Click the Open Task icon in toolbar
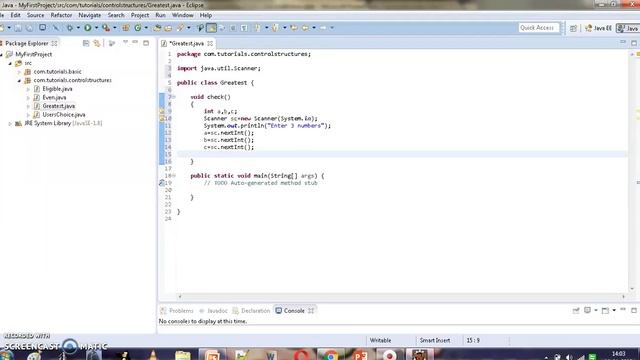 coord(168,28)
